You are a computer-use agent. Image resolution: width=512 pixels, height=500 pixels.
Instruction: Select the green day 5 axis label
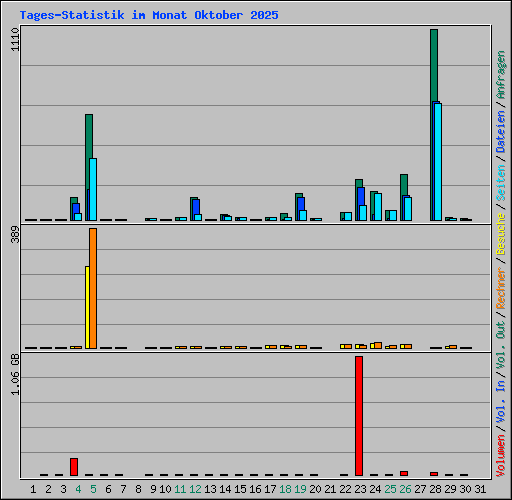click(x=93, y=489)
